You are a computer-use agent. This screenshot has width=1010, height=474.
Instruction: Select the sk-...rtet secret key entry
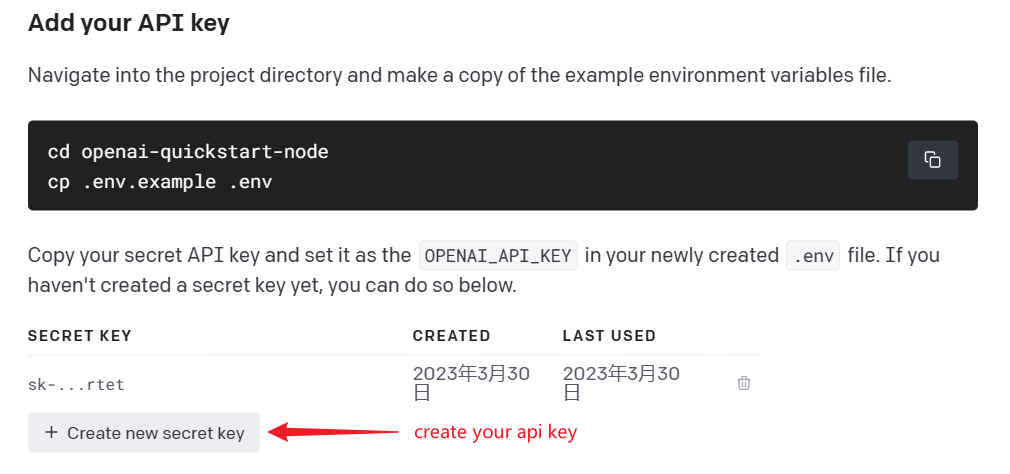[76, 384]
